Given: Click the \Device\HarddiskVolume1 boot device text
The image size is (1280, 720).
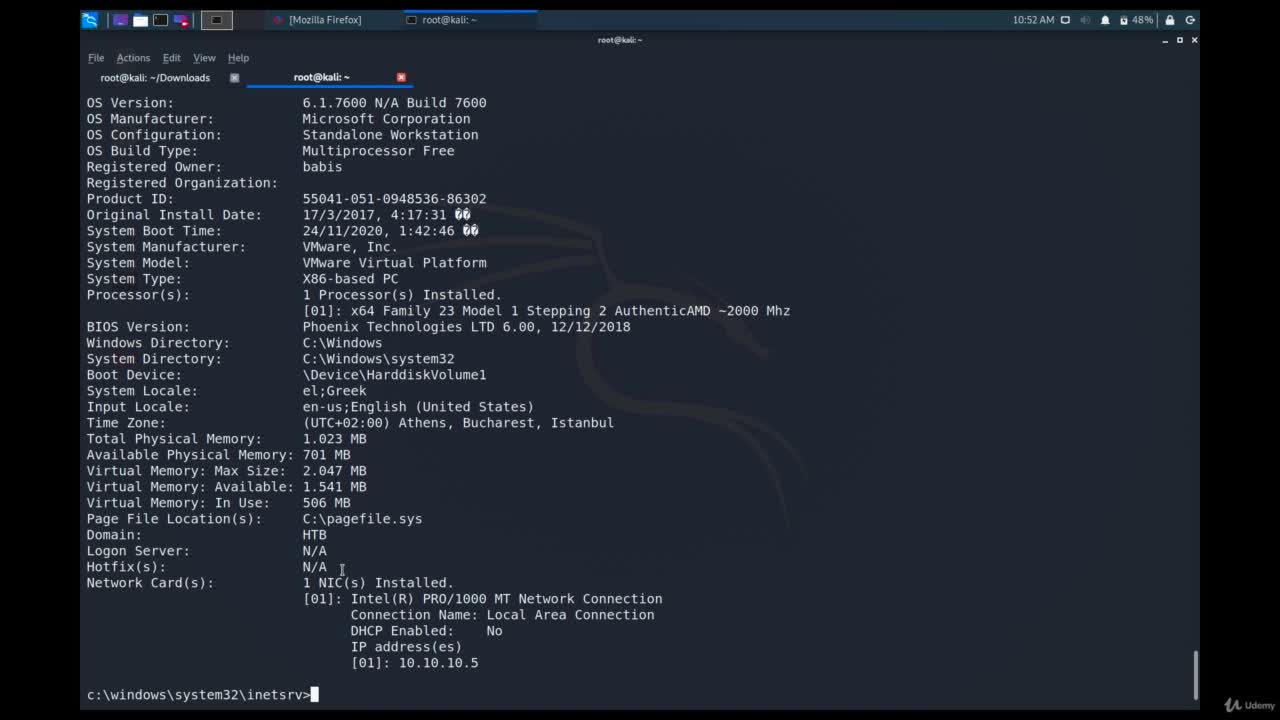Looking at the screenshot, I should 394,375.
